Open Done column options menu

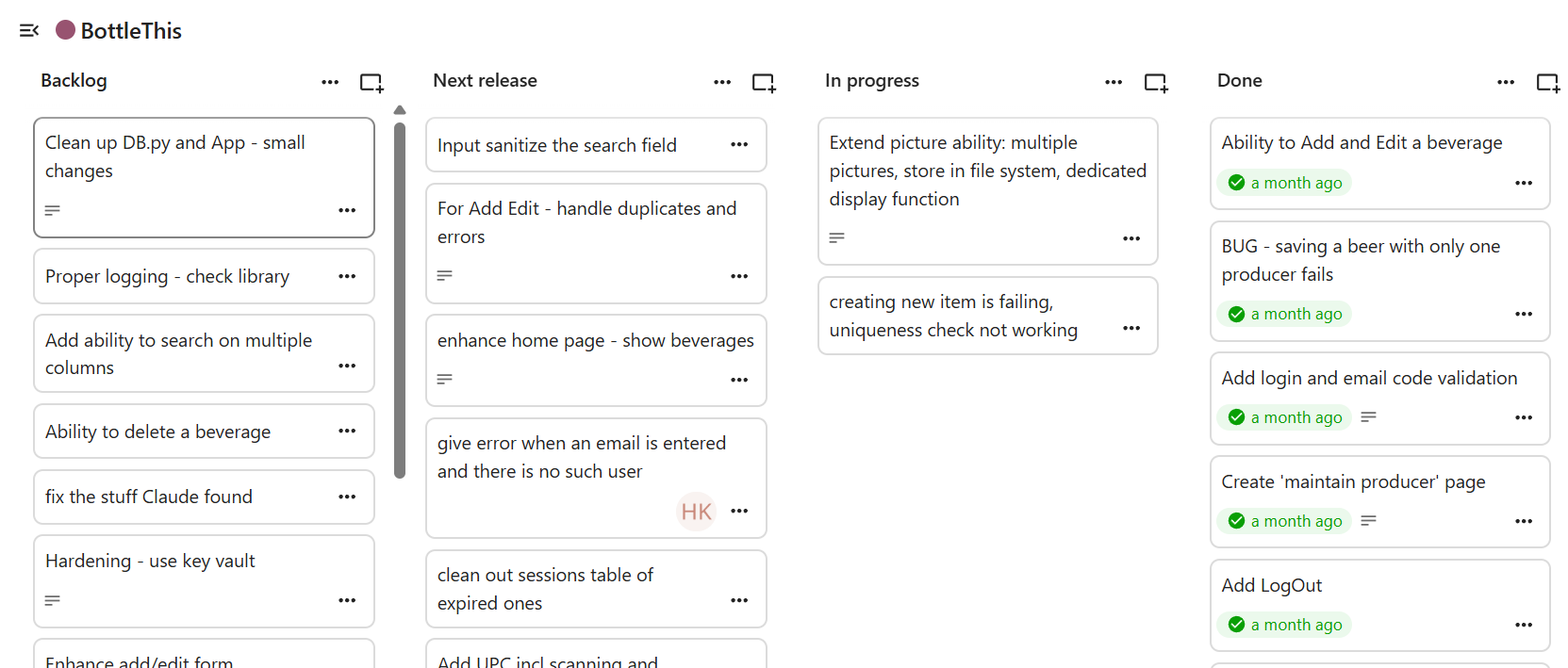[1506, 82]
